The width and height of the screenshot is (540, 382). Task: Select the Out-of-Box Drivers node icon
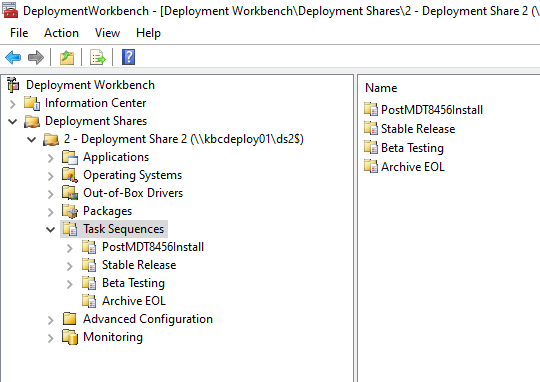[x=70, y=193]
